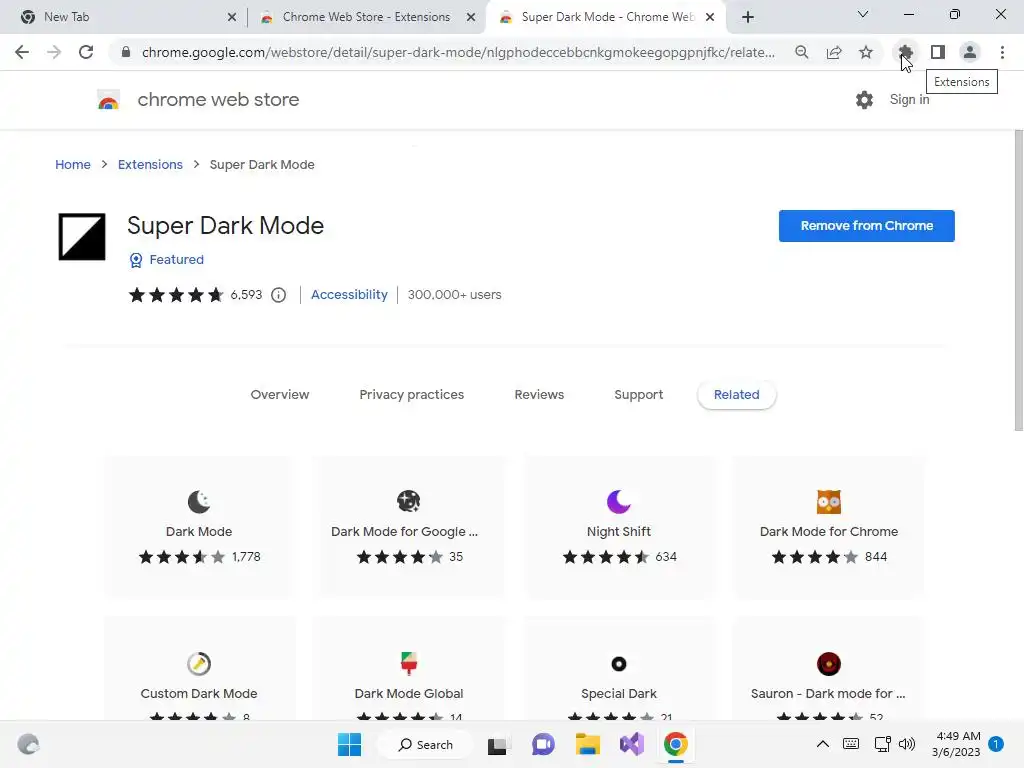Open the Windows Start menu
Screen dimensions: 1024x768
pyautogui.click(x=349, y=744)
